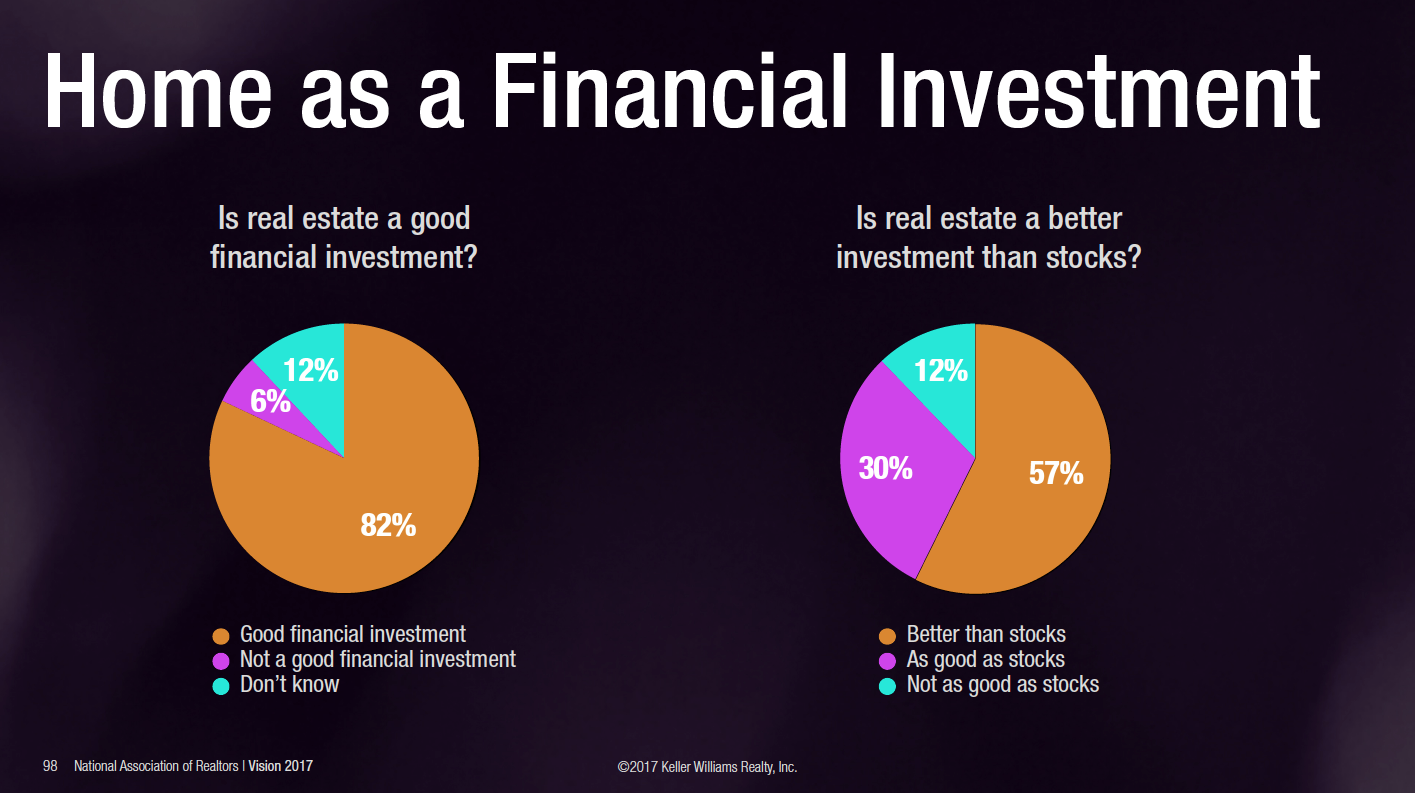
Task: Click purple dot beside Not a good financial investment
Action: click(x=222, y=661)
